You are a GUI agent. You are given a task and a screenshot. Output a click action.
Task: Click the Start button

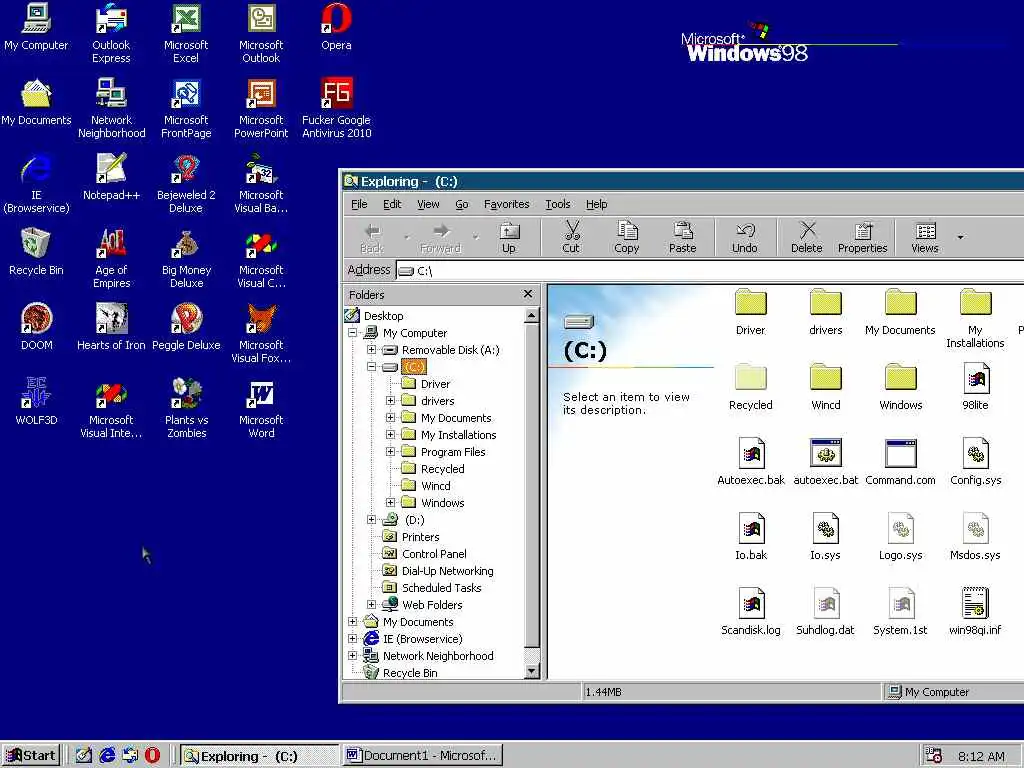pyautogui.click(x=31, y=756)
